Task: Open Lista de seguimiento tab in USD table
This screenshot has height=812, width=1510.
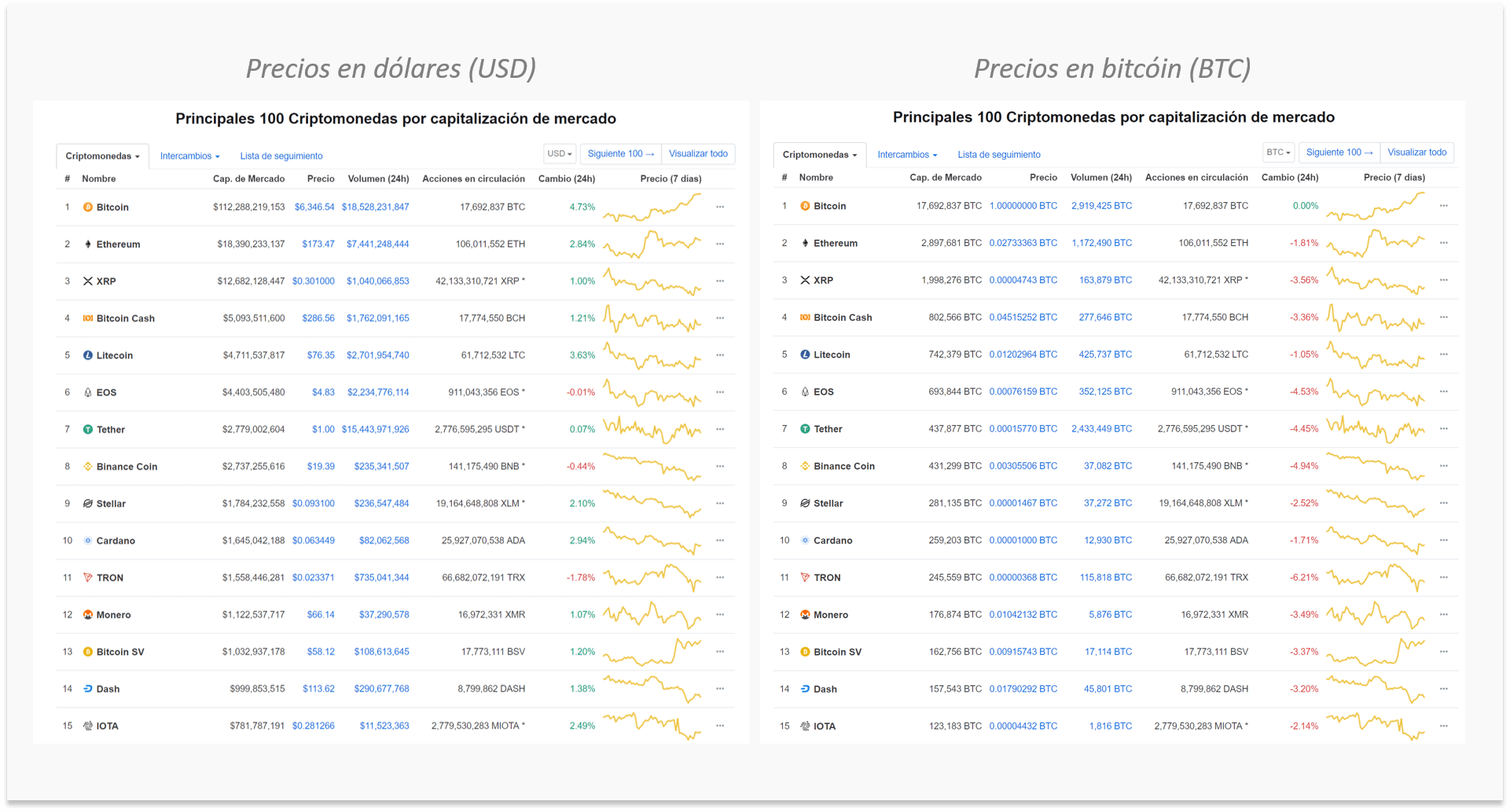Action: [x=281, y=156]
